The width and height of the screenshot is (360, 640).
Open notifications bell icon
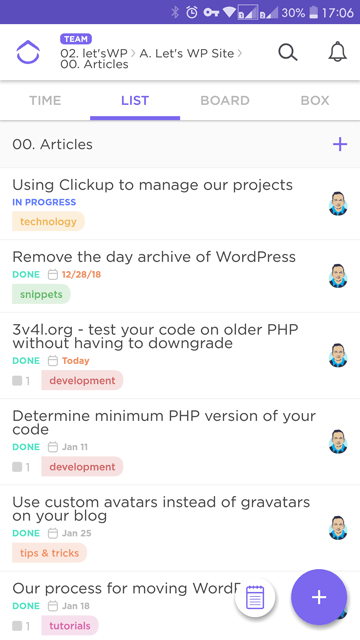(338, 52)
